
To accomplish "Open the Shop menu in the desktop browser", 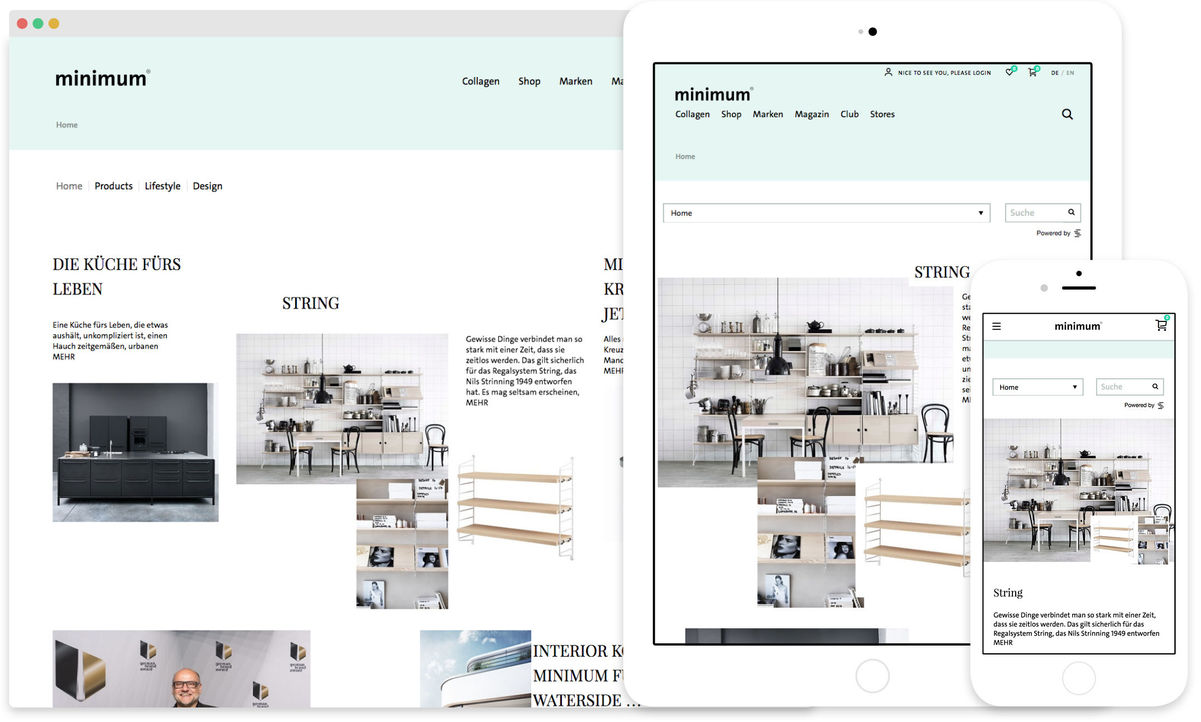I will point(529,81).
